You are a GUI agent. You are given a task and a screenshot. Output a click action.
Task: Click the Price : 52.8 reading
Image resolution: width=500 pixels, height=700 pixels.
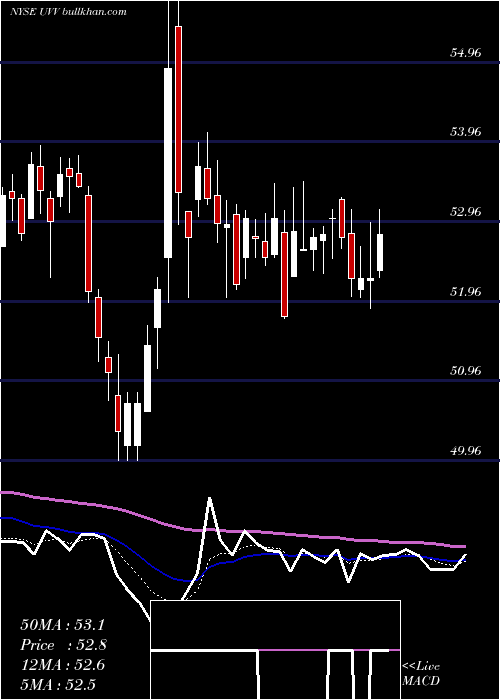coord(63,645)
